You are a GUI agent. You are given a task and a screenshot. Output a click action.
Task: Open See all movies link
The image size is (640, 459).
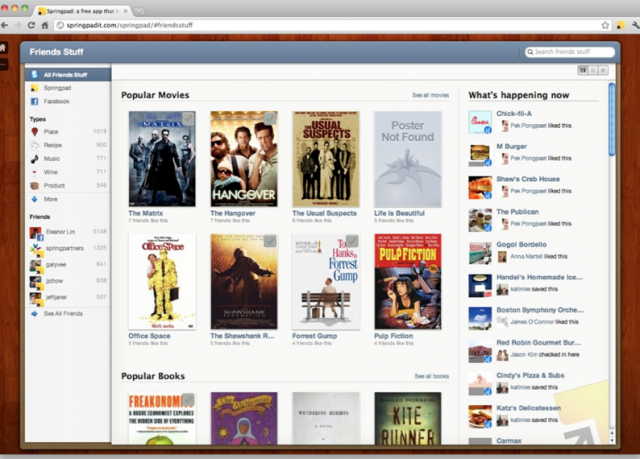tap(430, 95)
